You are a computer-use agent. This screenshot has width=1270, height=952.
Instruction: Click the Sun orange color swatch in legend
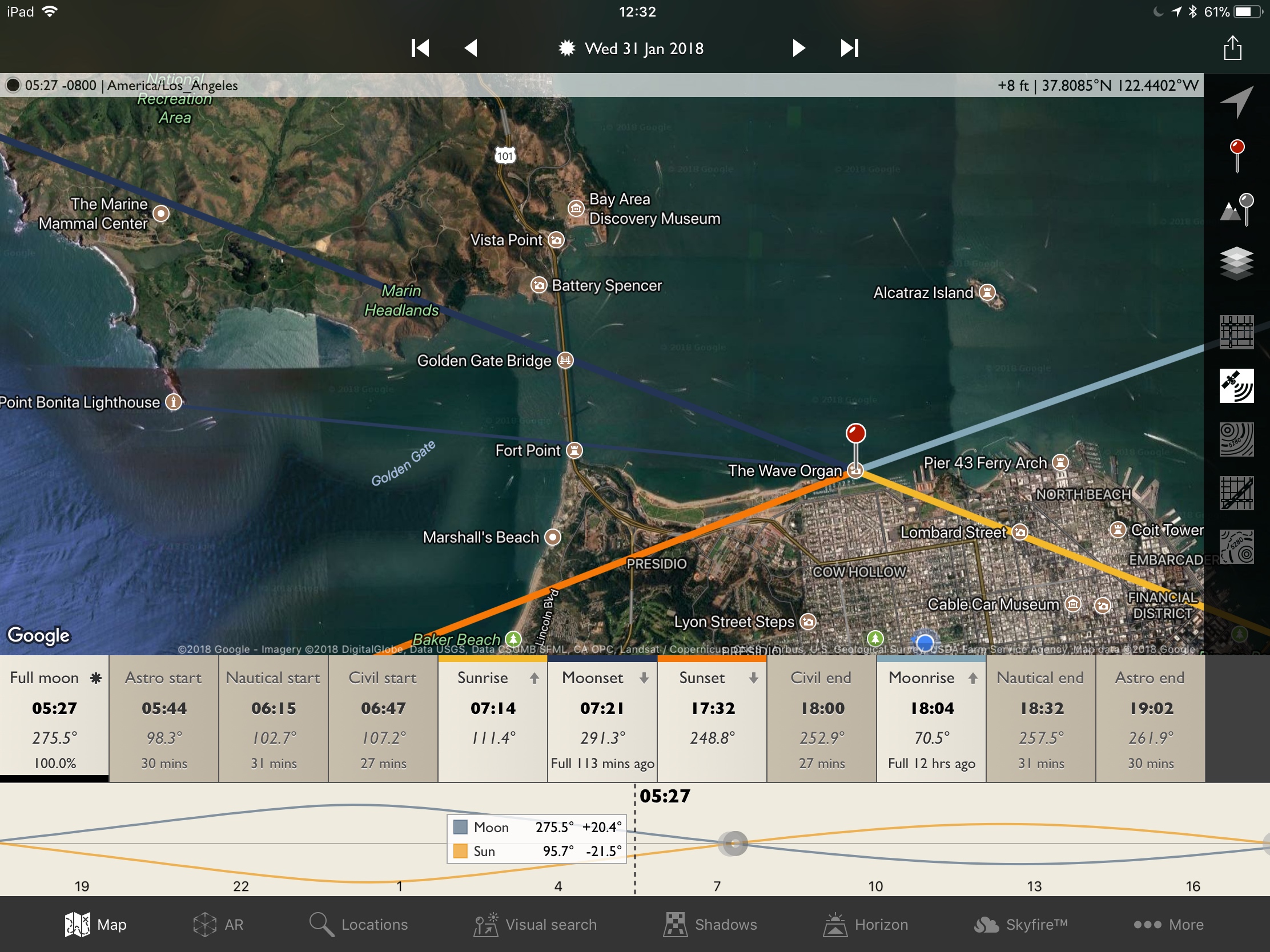point(460,851)
